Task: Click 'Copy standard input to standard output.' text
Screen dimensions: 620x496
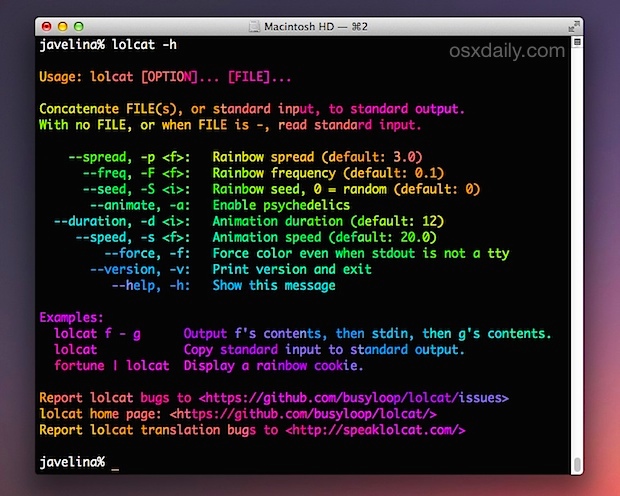Action: (x=324, y=350)
